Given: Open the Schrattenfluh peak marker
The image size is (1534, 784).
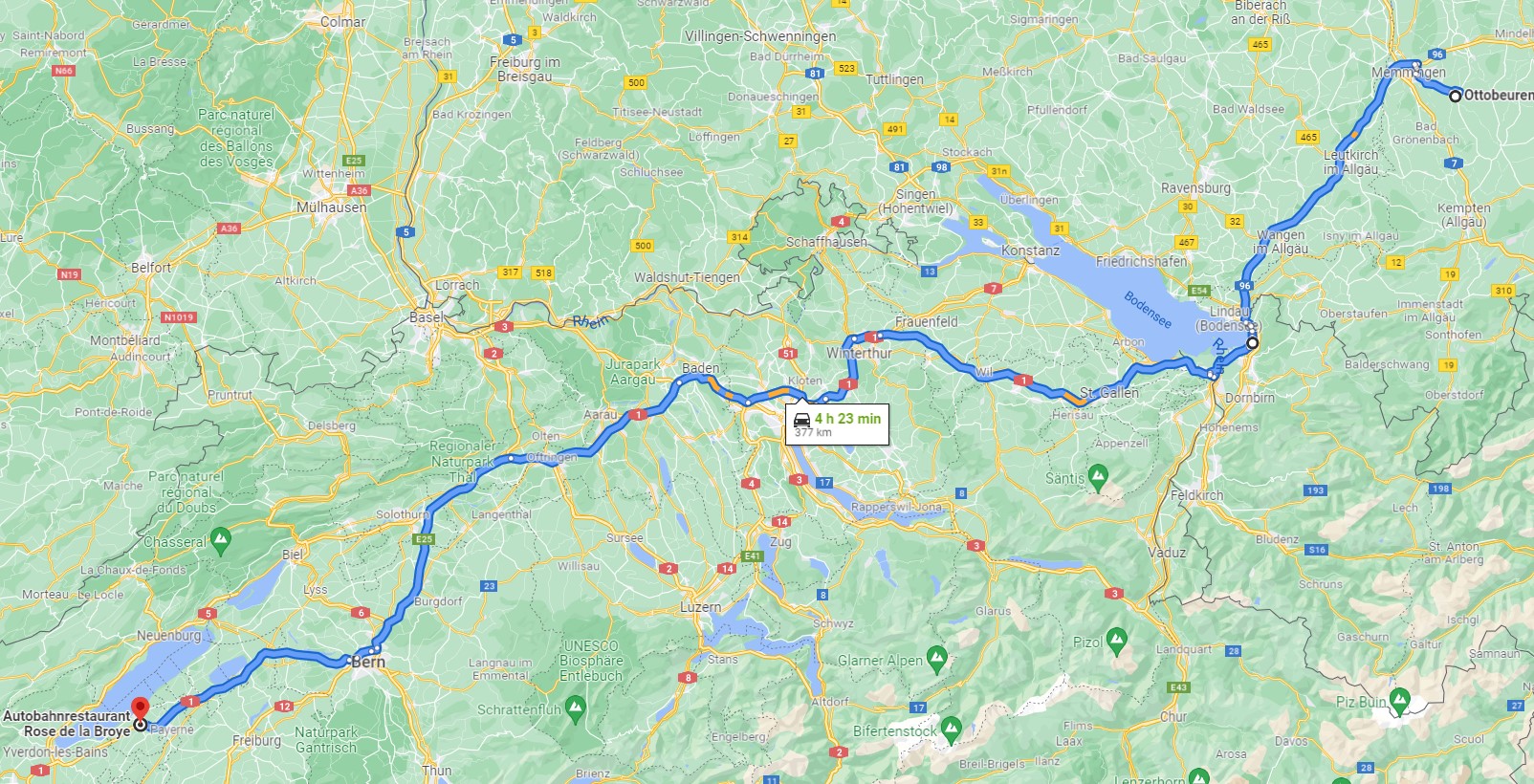Looking at the screenshot, I should 575,708.
